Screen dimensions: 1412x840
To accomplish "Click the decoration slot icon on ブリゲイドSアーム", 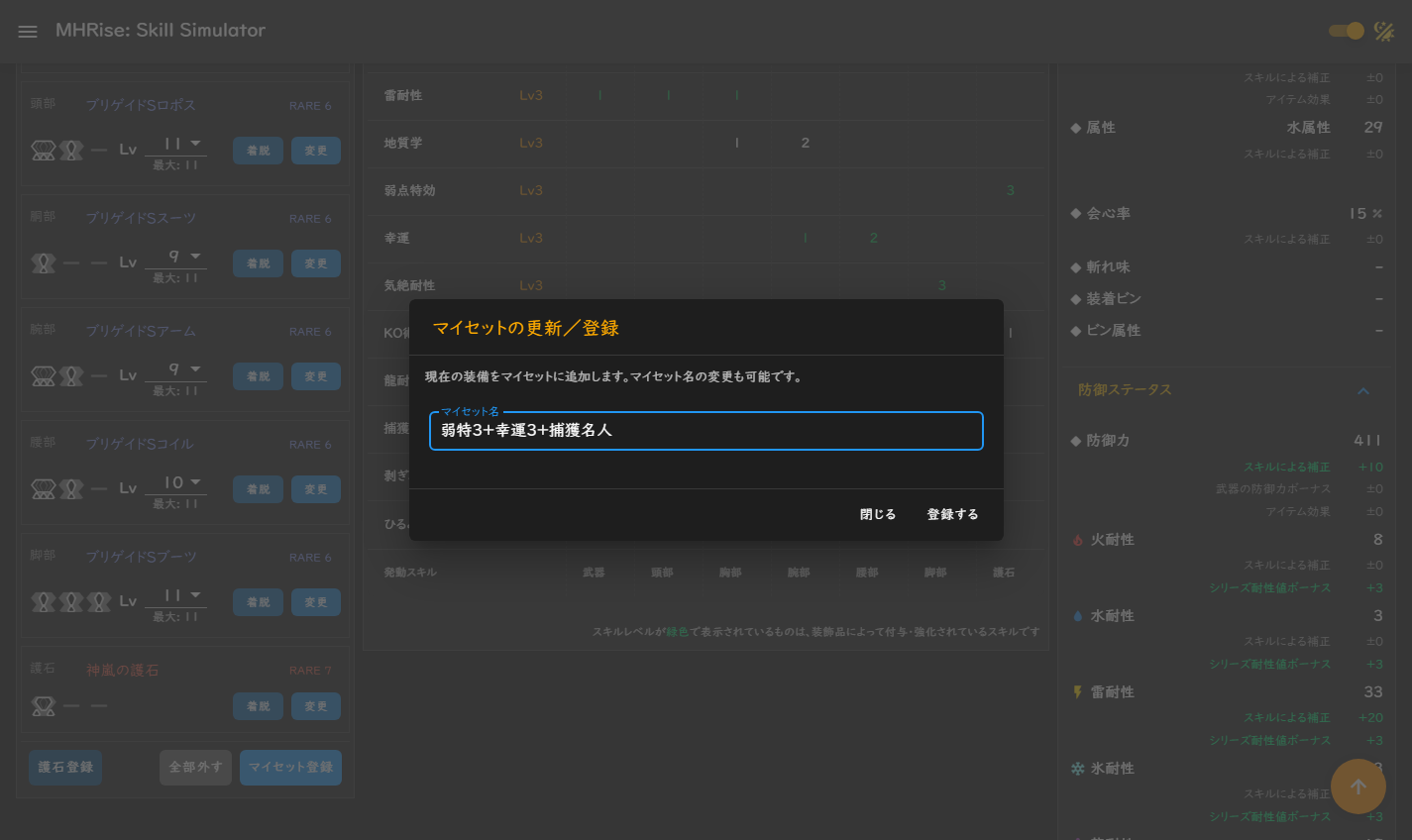I will (x=45, y=375).
